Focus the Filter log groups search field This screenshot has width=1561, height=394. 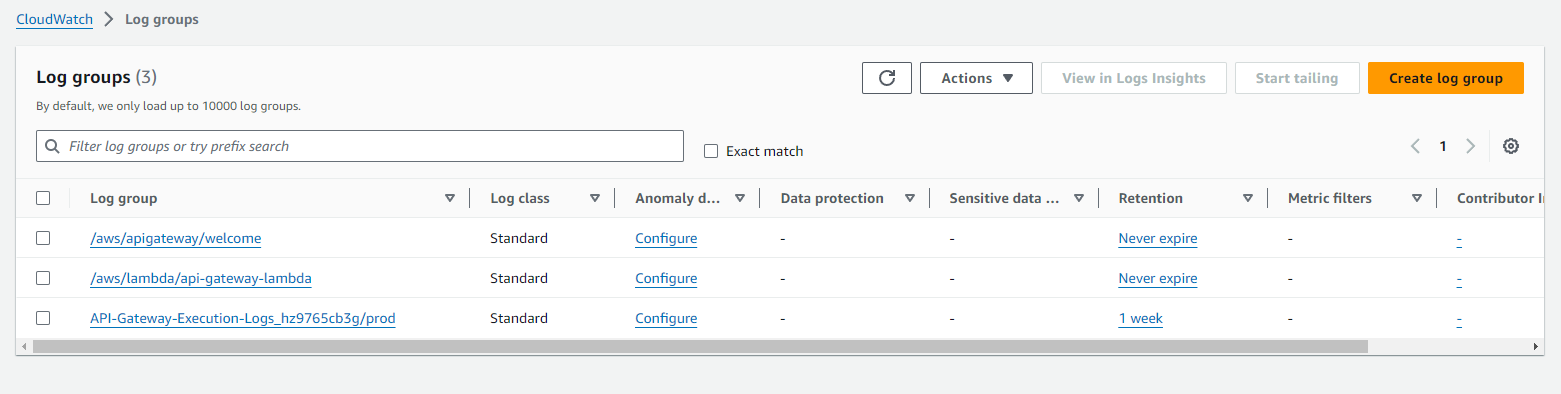pyautogui.click(x=360, y=146)
